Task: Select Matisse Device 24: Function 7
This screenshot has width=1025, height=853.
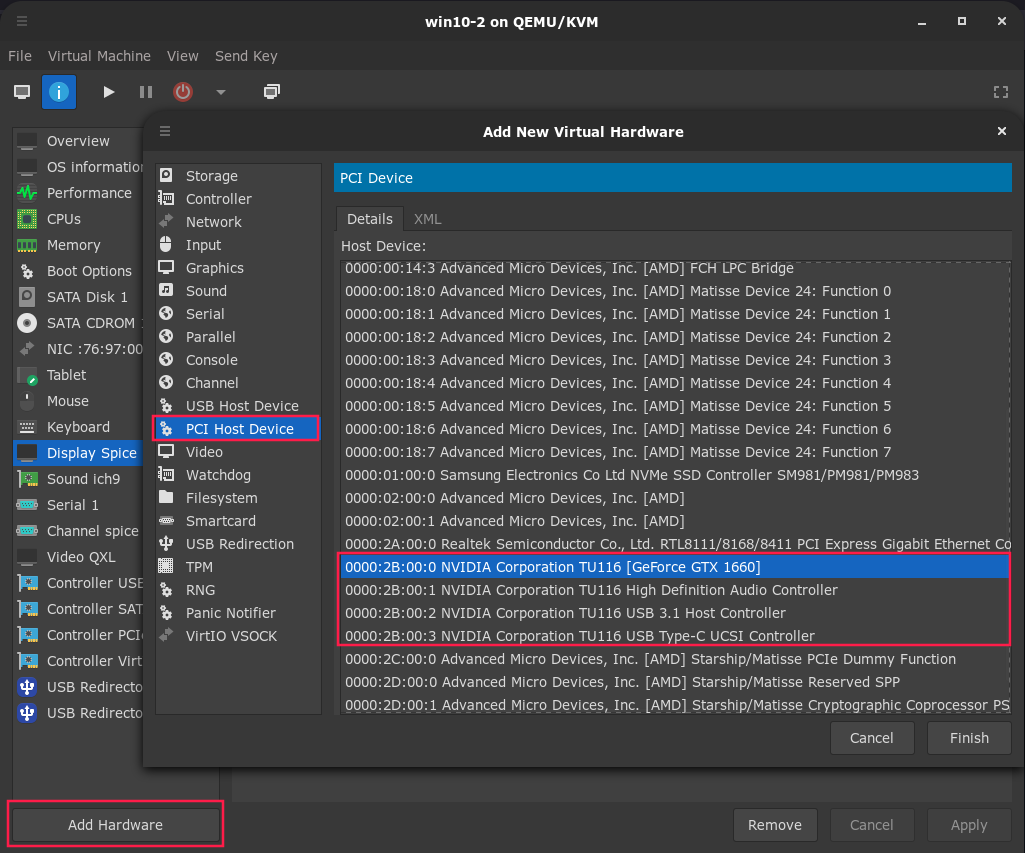Action: point(675,452)
